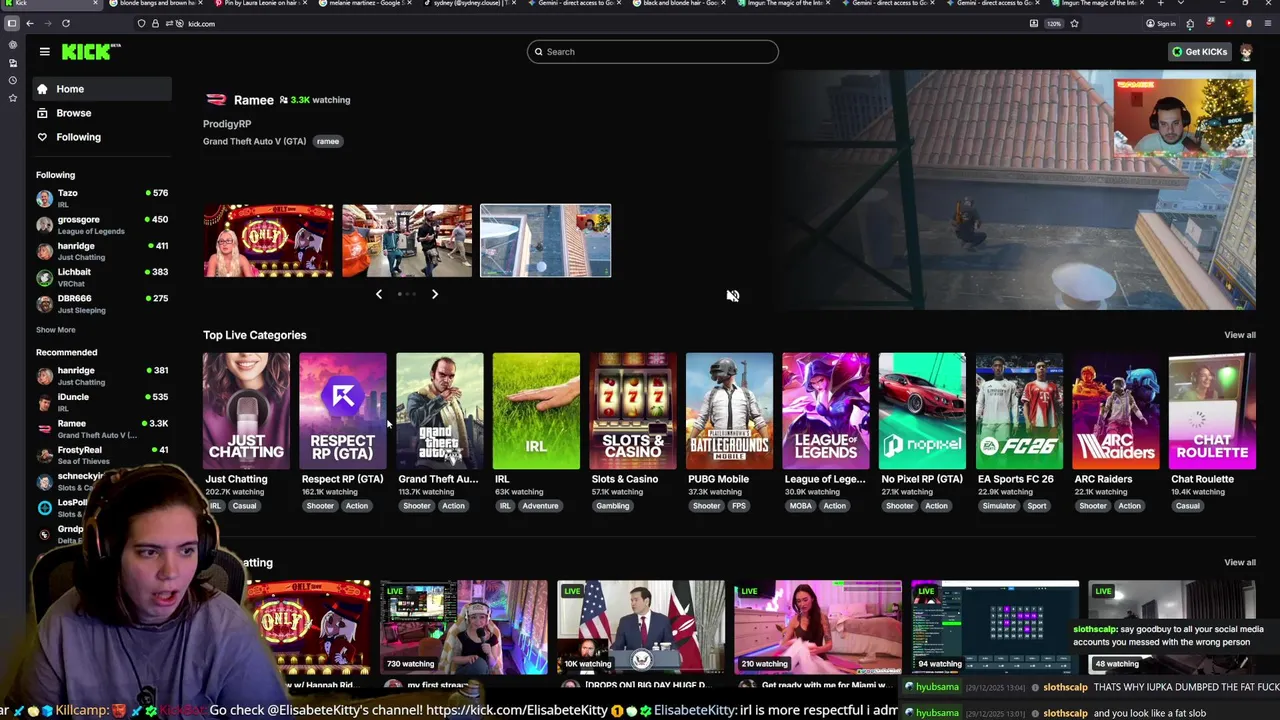The image size is (1280, 720).
Task: Open the featured Ramee stream player
Action: pyautogui.click(x=1018, y=190)
